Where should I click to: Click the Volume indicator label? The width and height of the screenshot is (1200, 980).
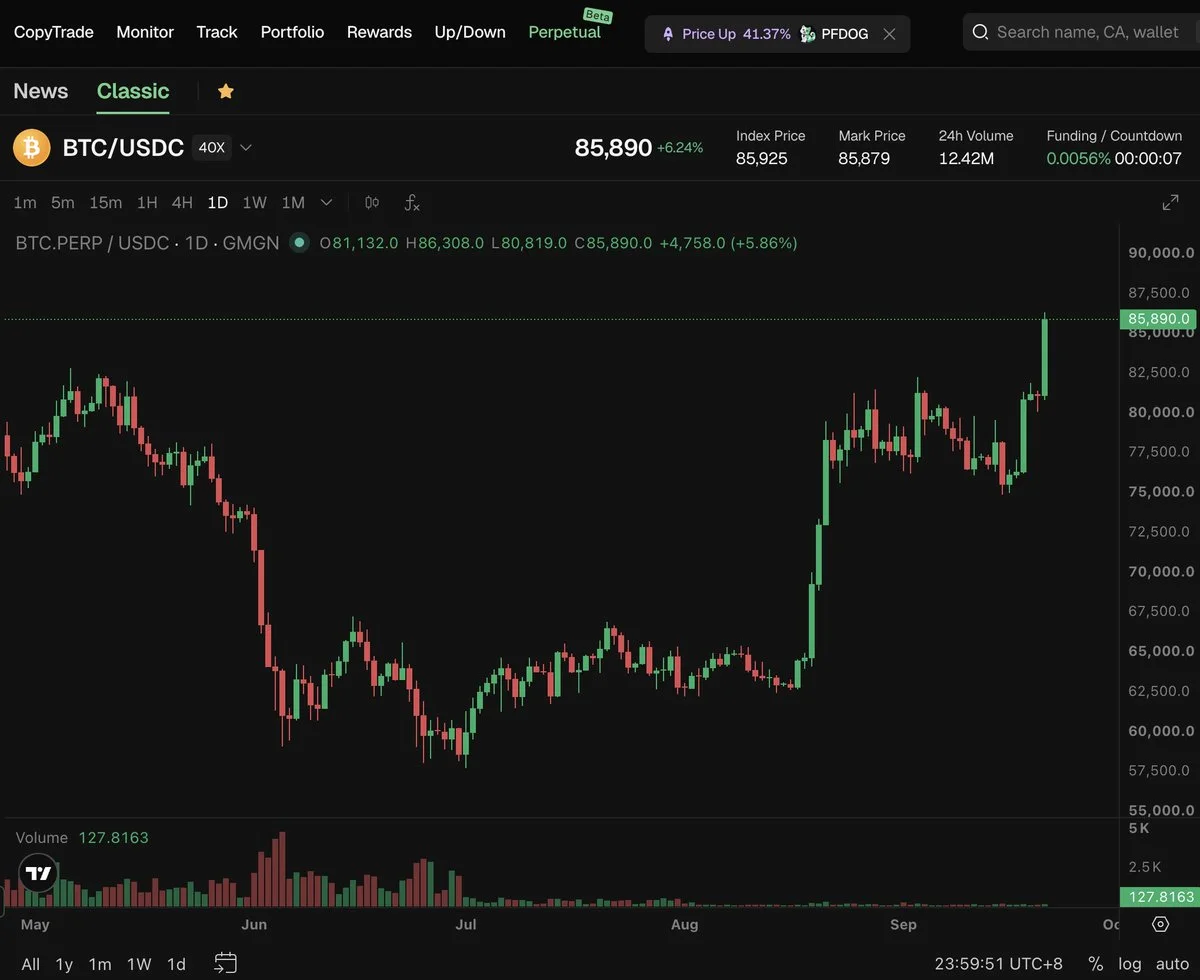pos(42,838)
